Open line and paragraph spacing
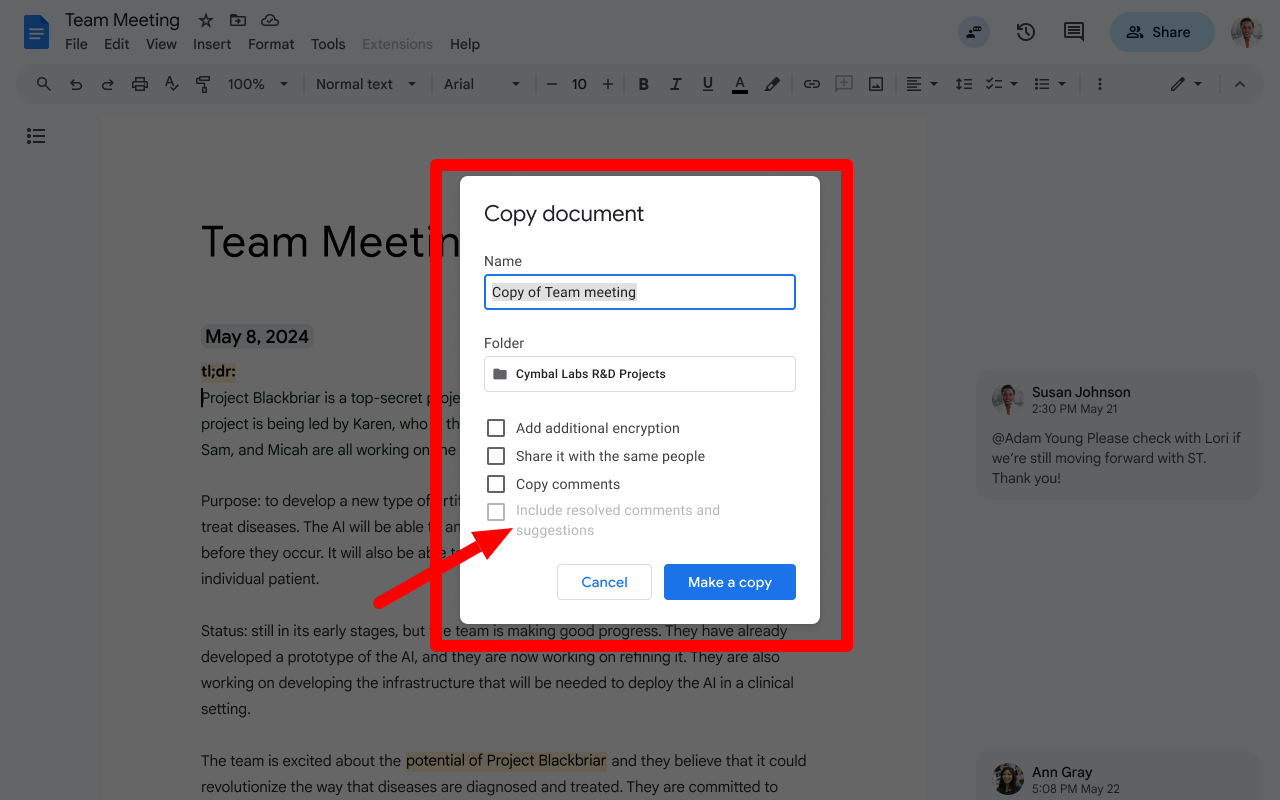This screenshot has height=800, width=1280. point(964,84)
